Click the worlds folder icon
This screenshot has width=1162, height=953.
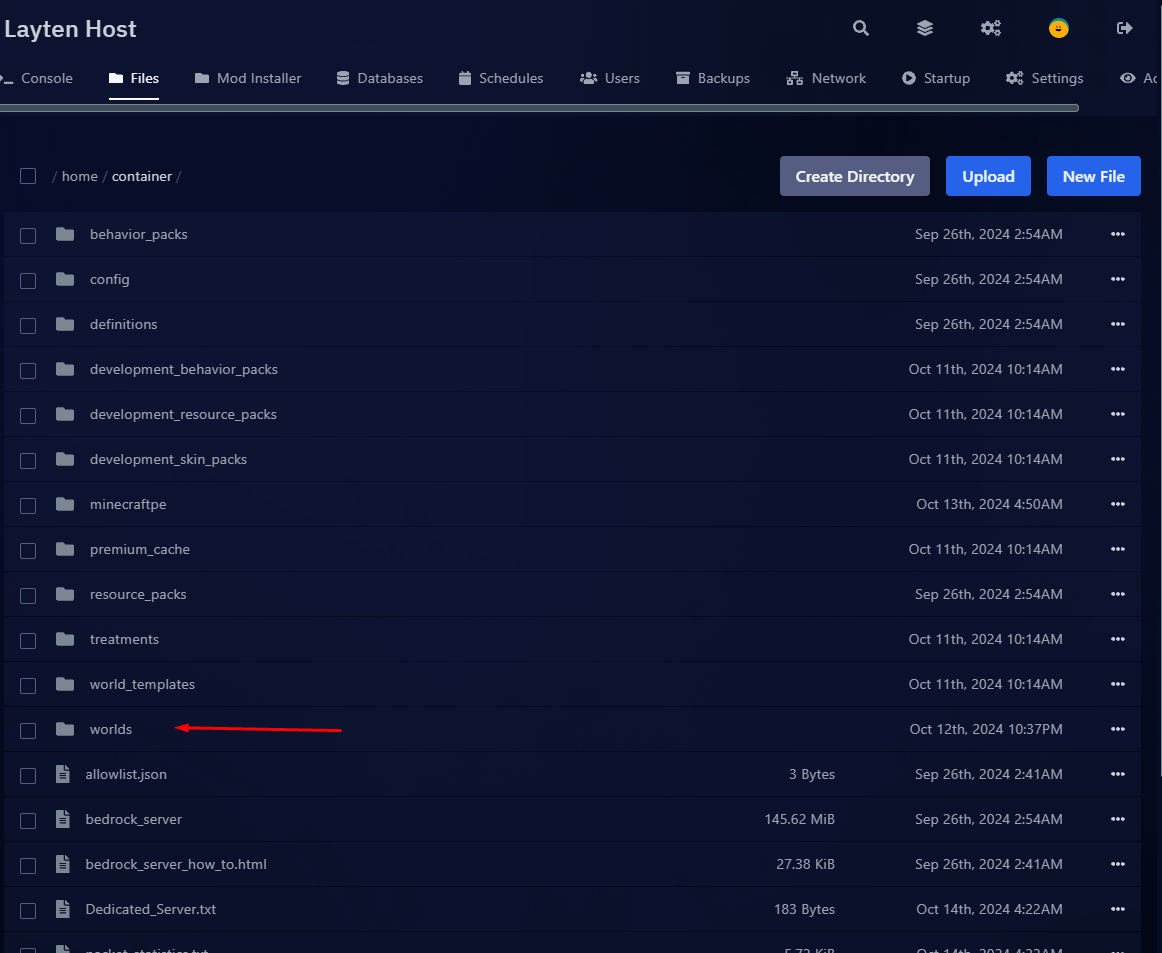coord(65,729)
